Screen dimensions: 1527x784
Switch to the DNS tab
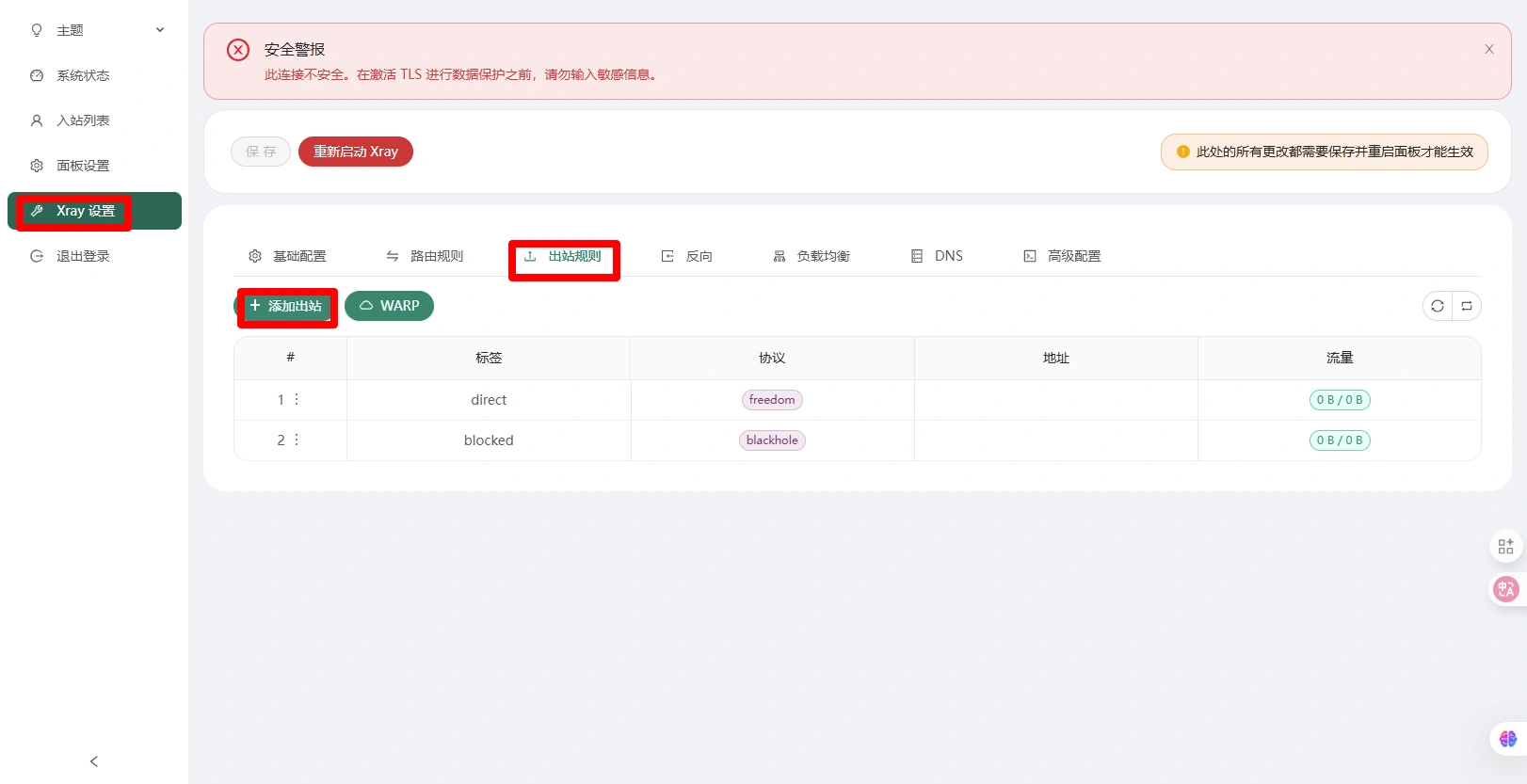point(937,256)
